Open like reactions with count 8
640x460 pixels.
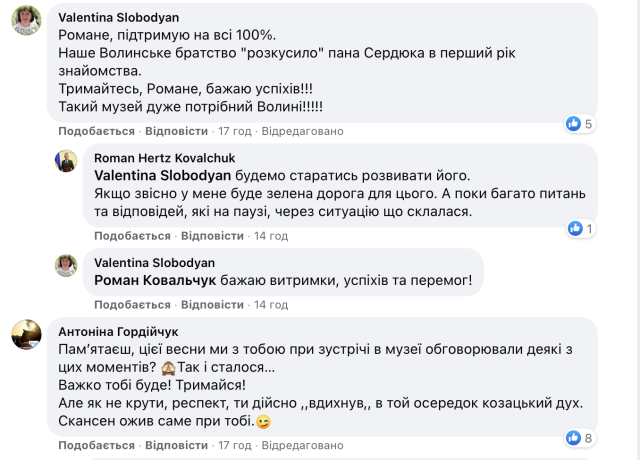[580, 437]
